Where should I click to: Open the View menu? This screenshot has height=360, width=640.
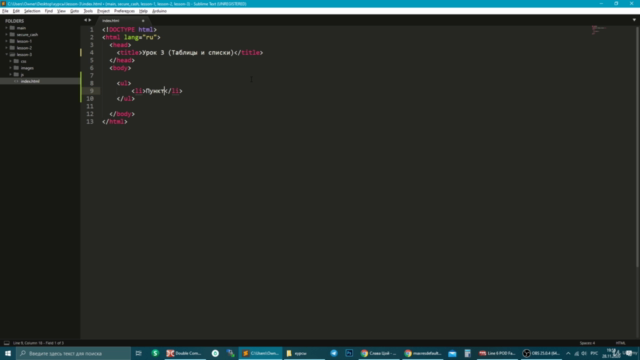(61, 11)
